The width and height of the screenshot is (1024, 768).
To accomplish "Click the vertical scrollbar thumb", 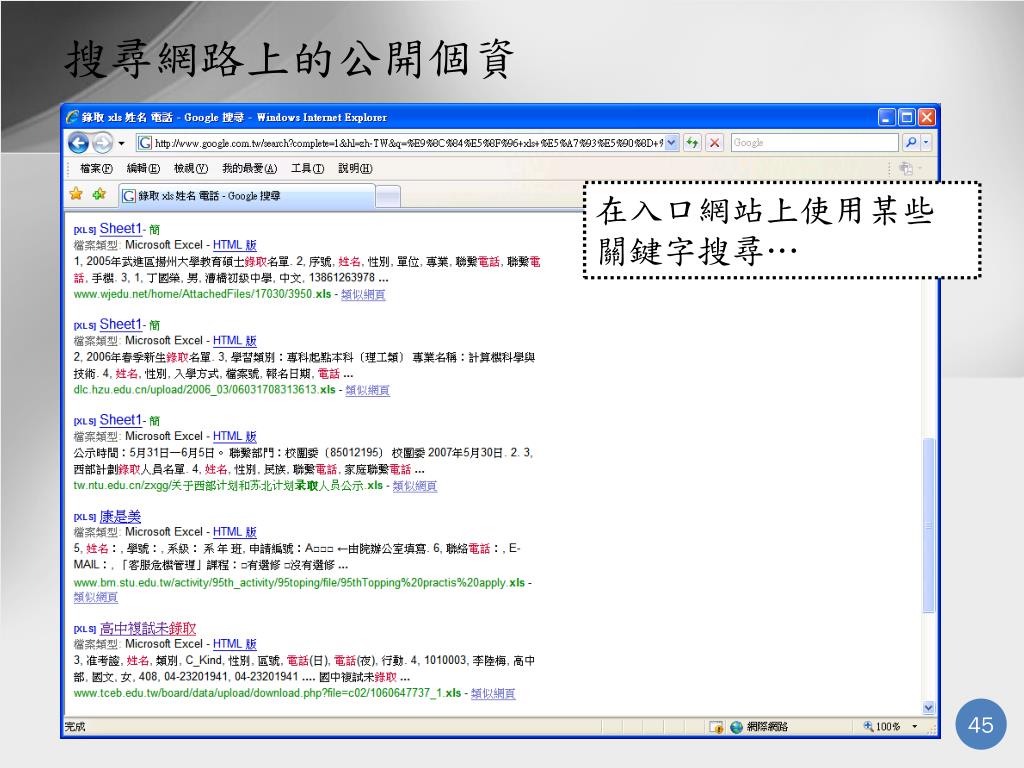I will point(928,525).
